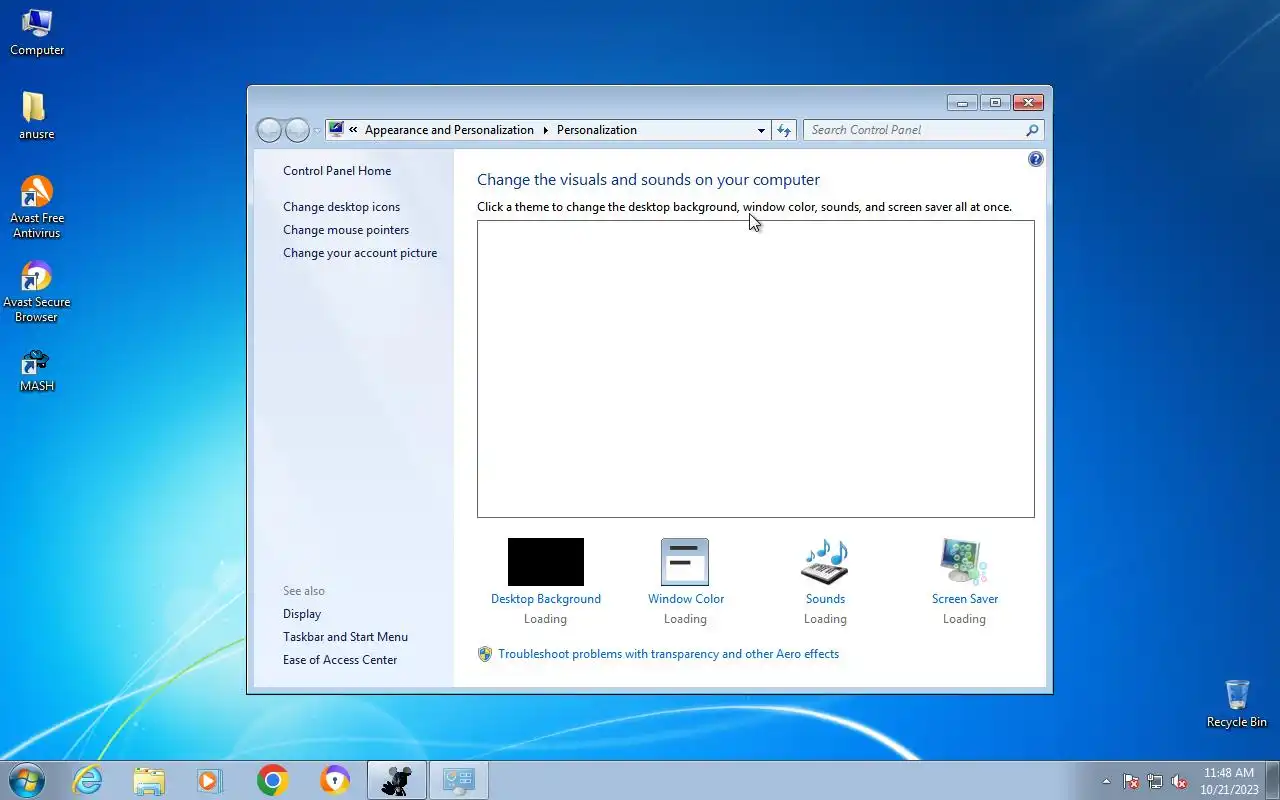1280x800 pixels.
Task: Click the Sounds keyboard icon
Action: tap(825, 562)
